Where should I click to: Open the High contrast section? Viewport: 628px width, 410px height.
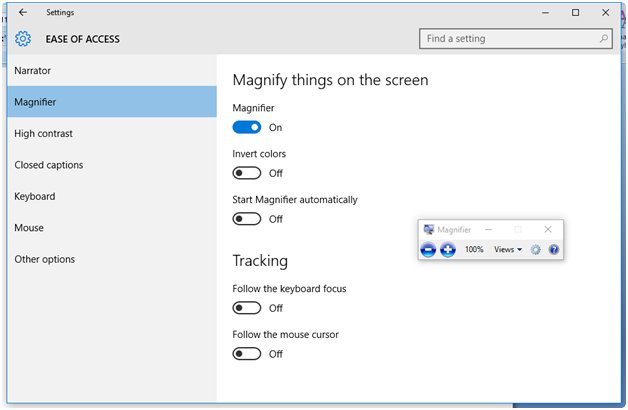(x=43, y=134)
